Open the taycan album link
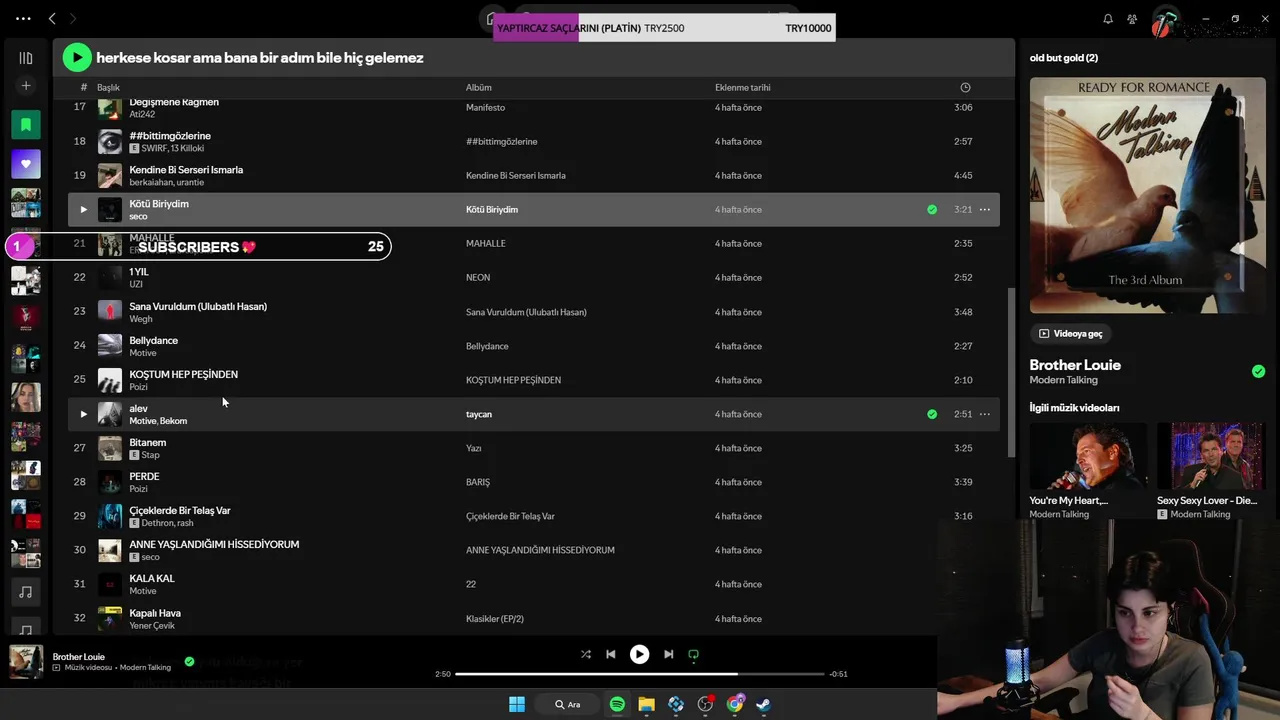The width and height of the screenshot is (1280, 720). point(479,414)
